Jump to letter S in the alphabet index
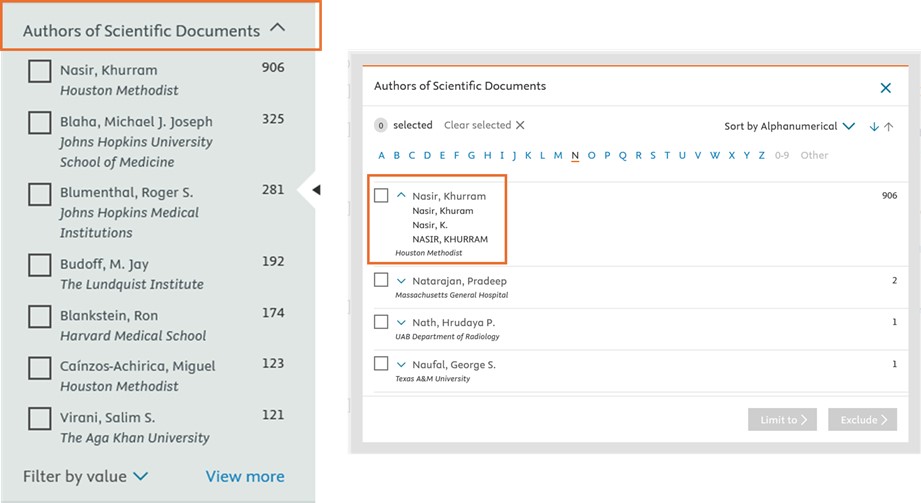The width and height of the screenshot is (921, 503). point(652,155)
